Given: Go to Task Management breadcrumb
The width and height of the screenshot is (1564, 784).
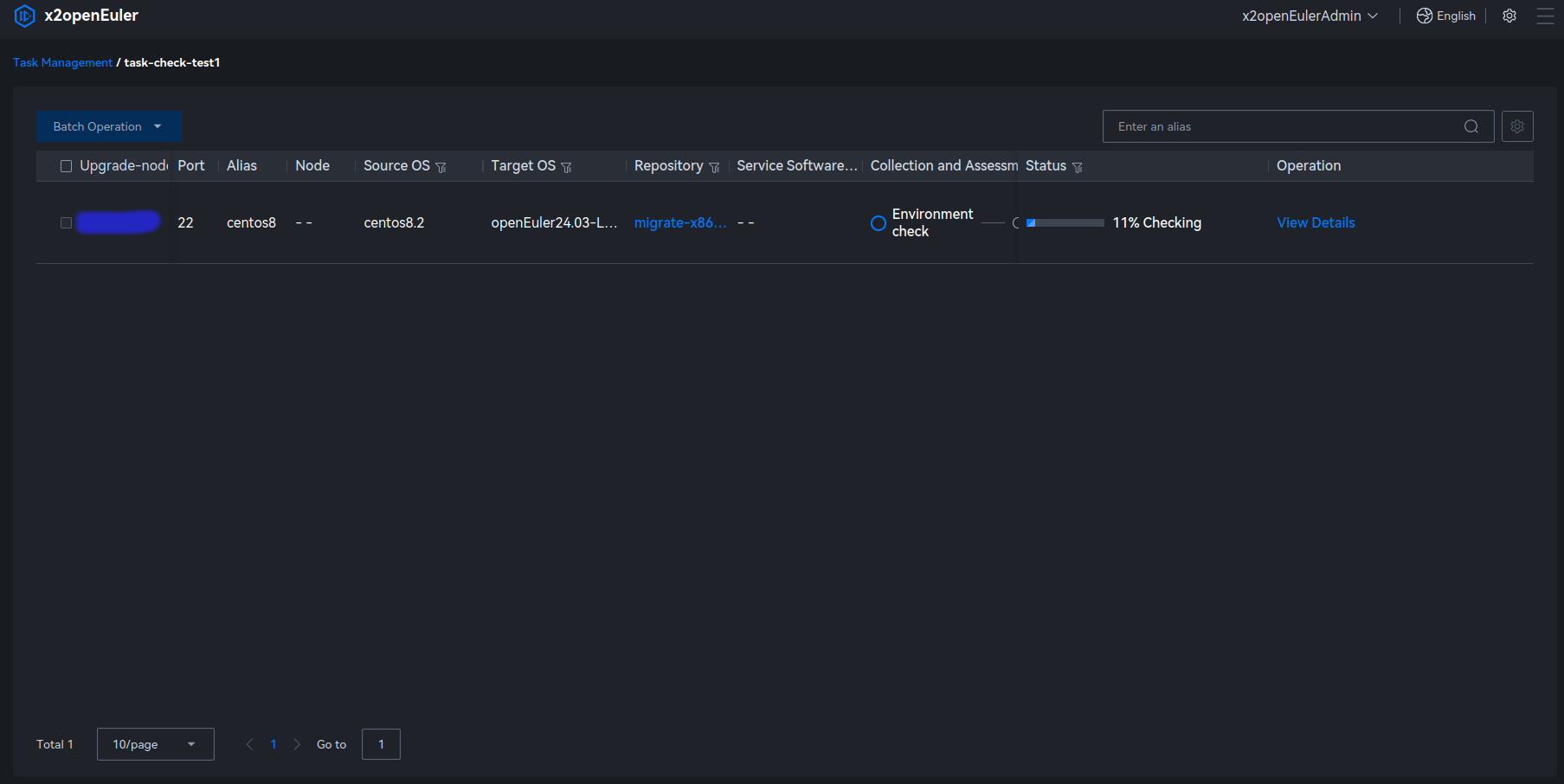Looking at the screenshot, I should click(x=62, y=62).
